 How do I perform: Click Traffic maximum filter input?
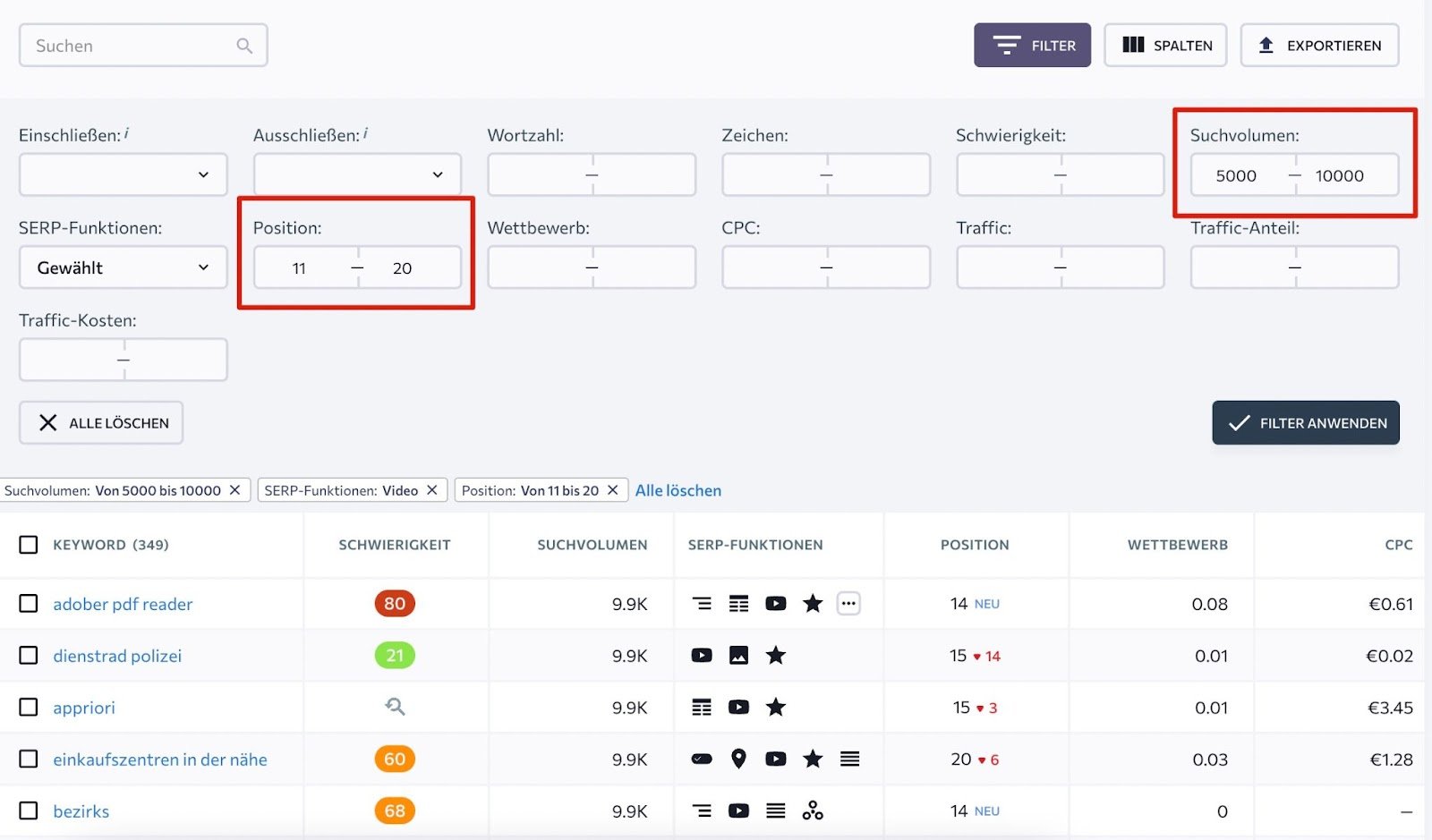pos(1112,267)
